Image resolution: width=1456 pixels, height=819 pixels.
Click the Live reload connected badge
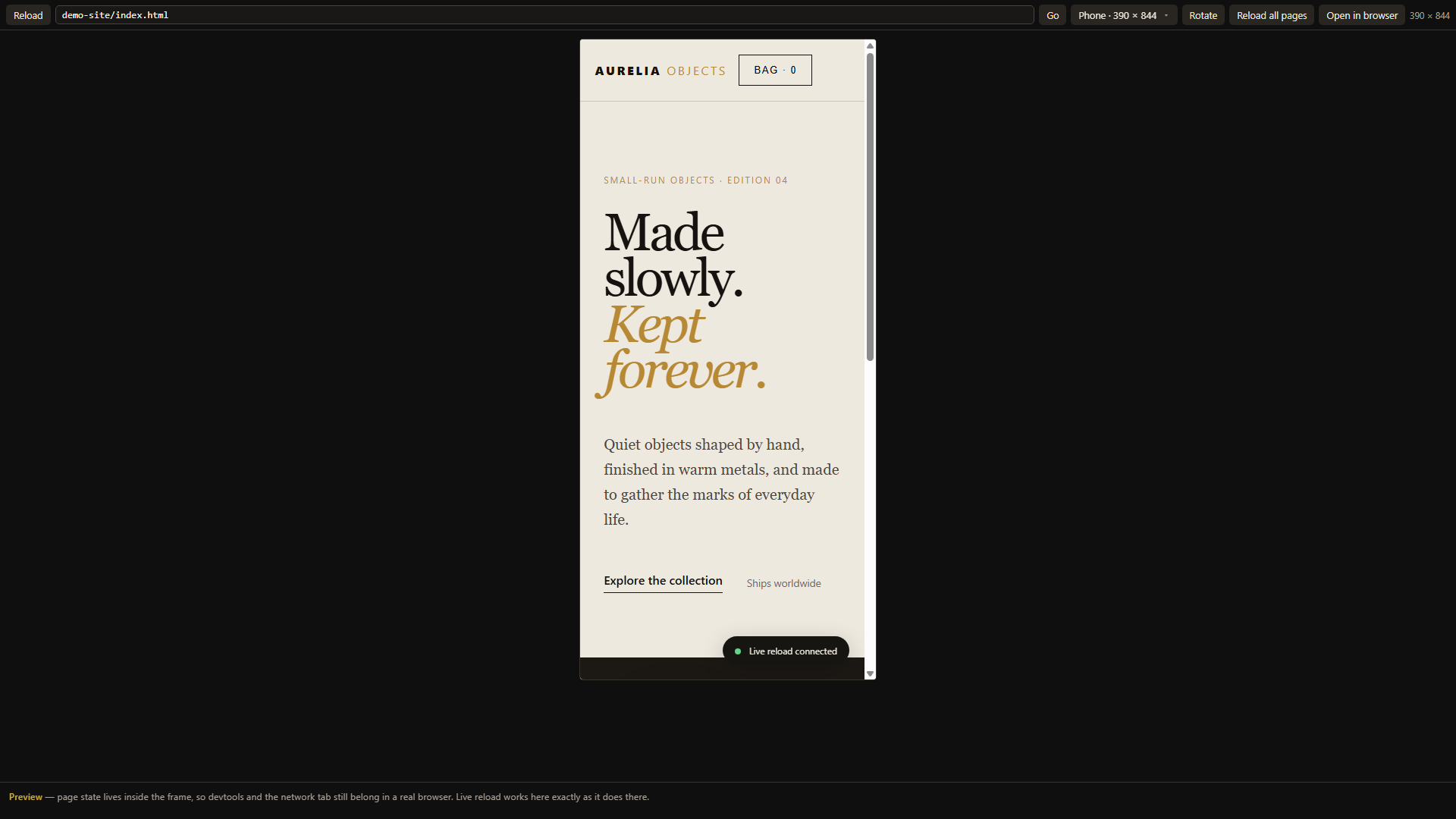786,651
